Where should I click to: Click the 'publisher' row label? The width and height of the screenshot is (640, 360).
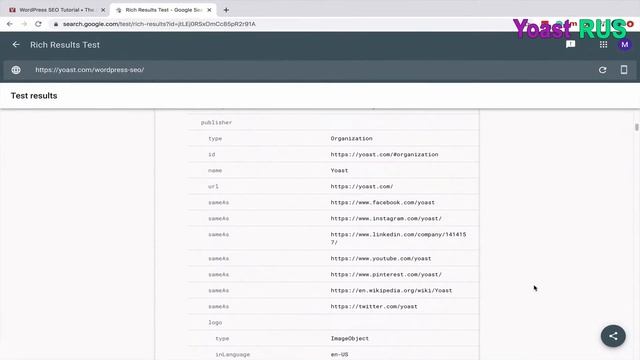pos(216,122)
